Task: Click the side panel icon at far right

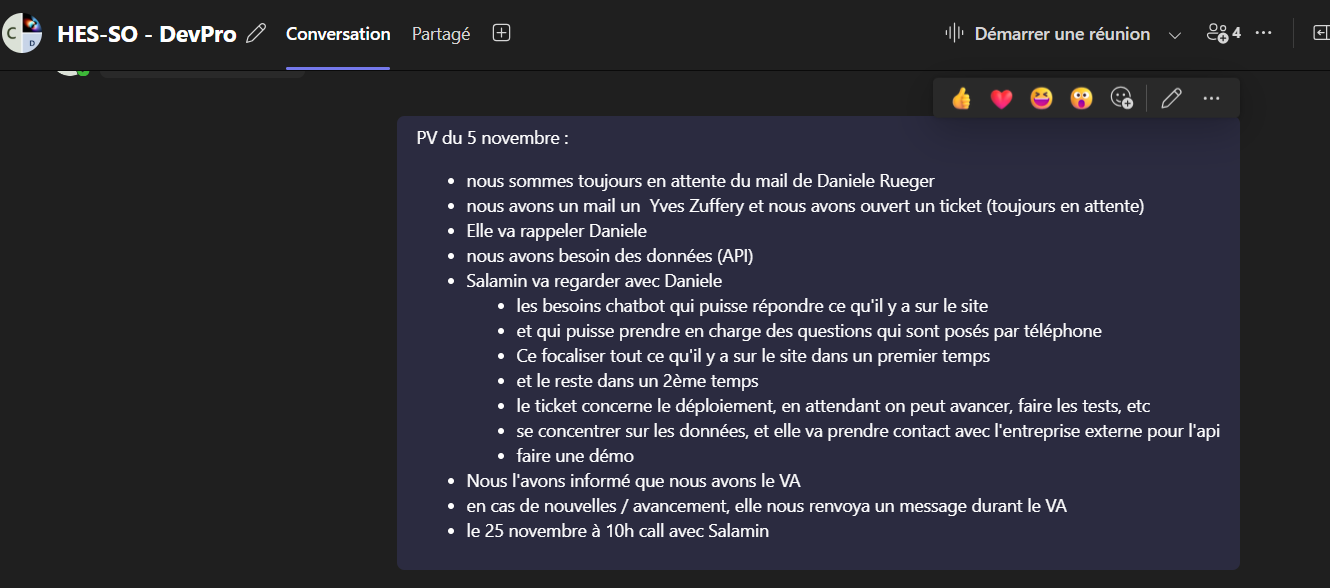Action: (1320, 33)
